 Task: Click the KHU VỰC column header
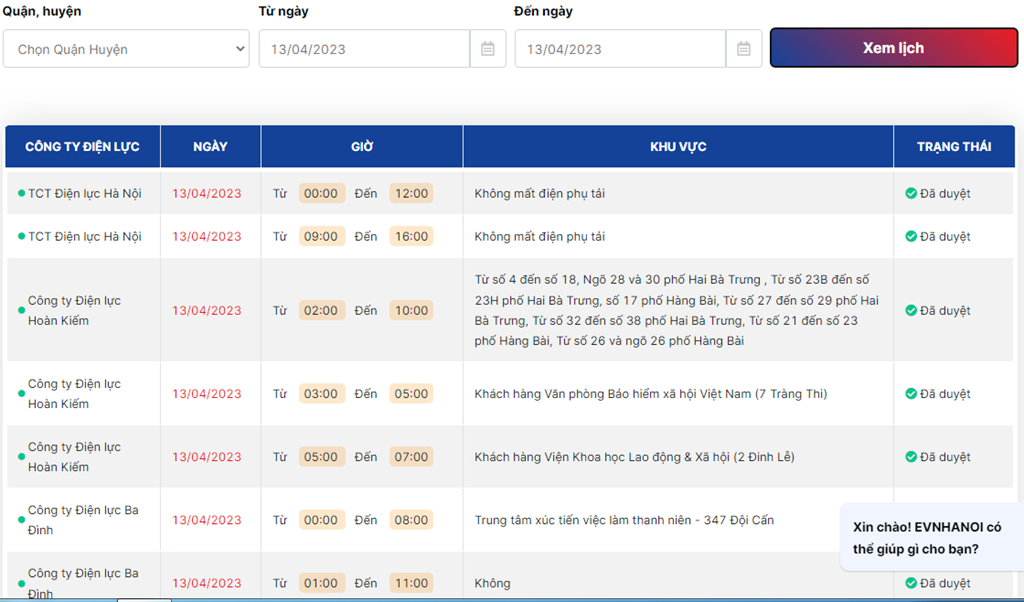tap(678, 146)
